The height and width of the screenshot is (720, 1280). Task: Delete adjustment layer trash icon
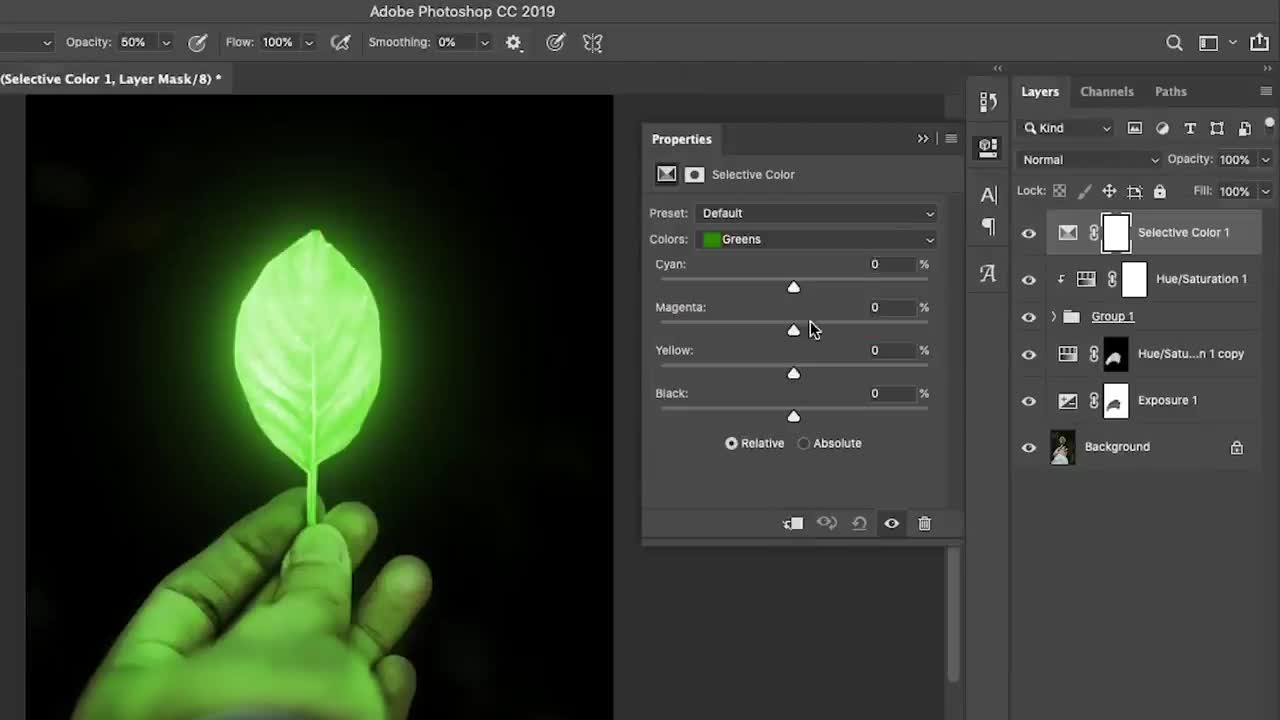tap(924, 523)
